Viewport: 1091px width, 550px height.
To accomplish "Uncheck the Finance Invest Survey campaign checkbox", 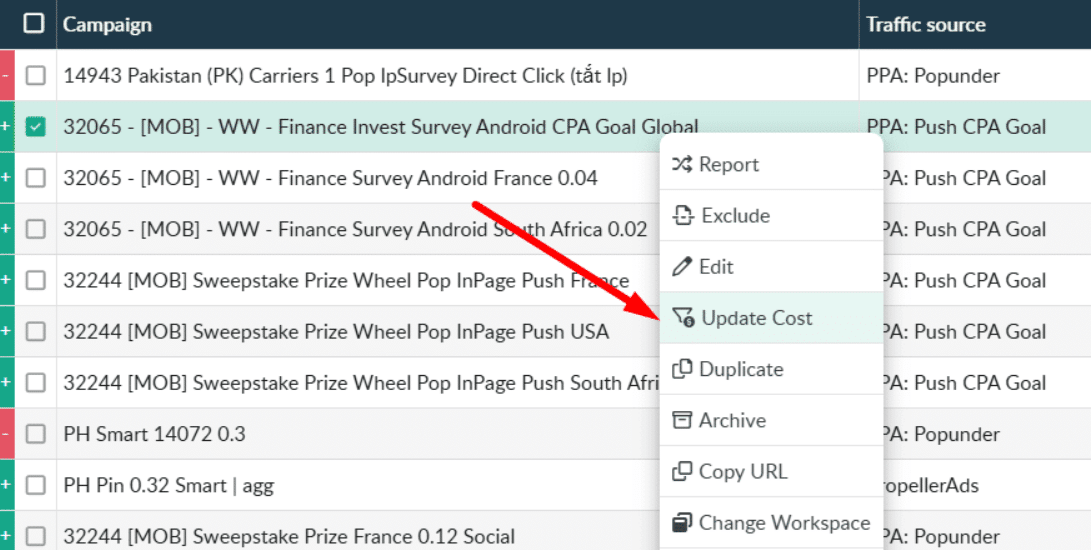I will pos(36,127).
